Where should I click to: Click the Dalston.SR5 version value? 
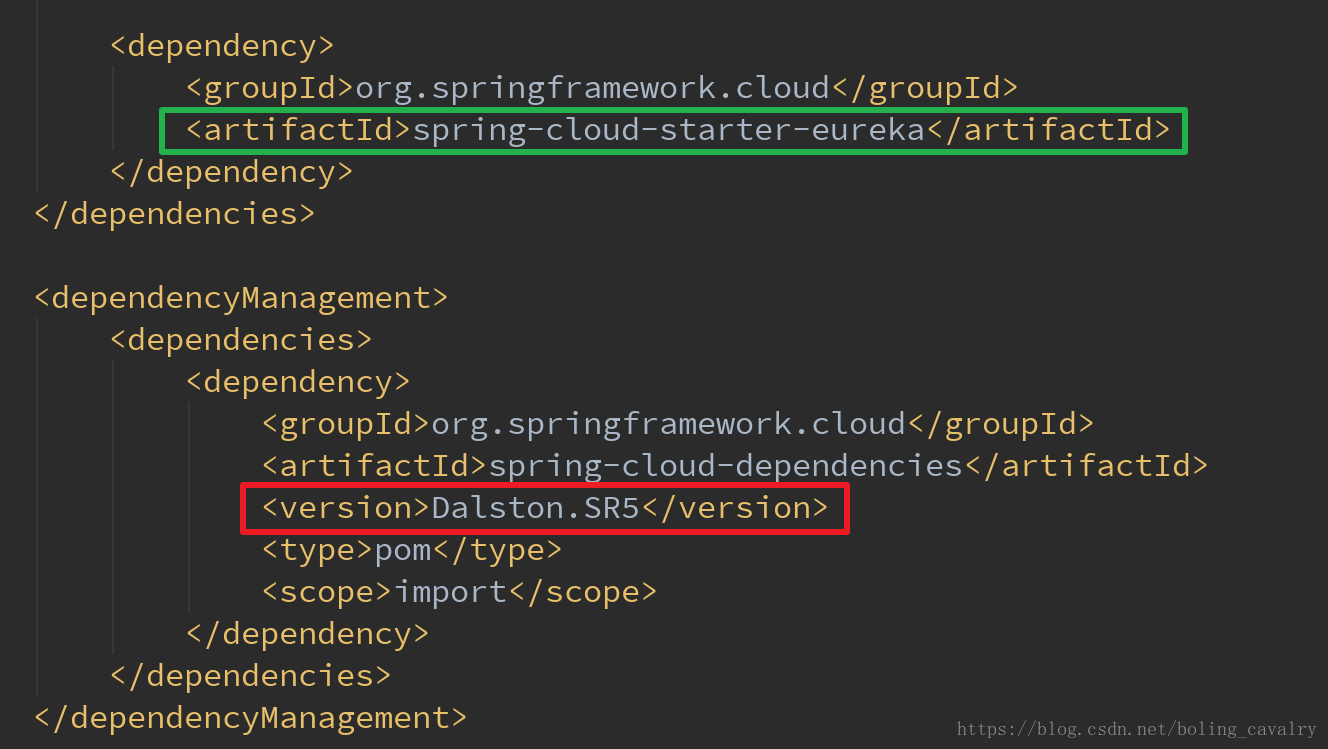pyautogui.click(x=535, y=508)
